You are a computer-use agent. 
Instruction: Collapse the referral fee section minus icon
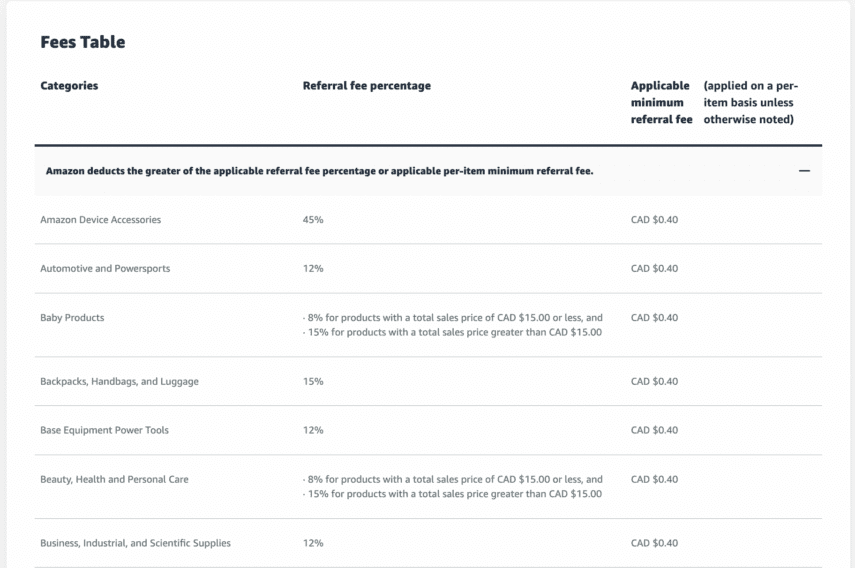804,171
